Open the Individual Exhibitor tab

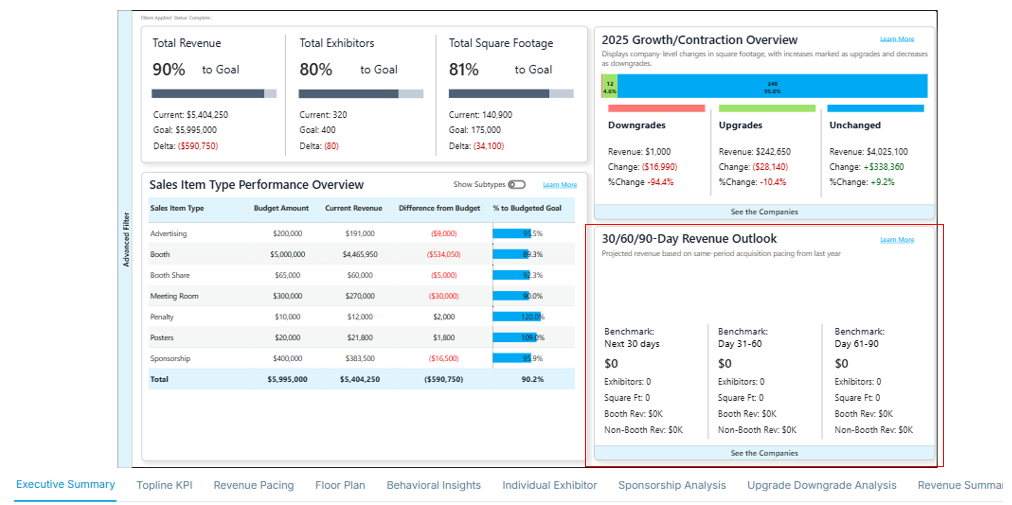tap(549, 485)
